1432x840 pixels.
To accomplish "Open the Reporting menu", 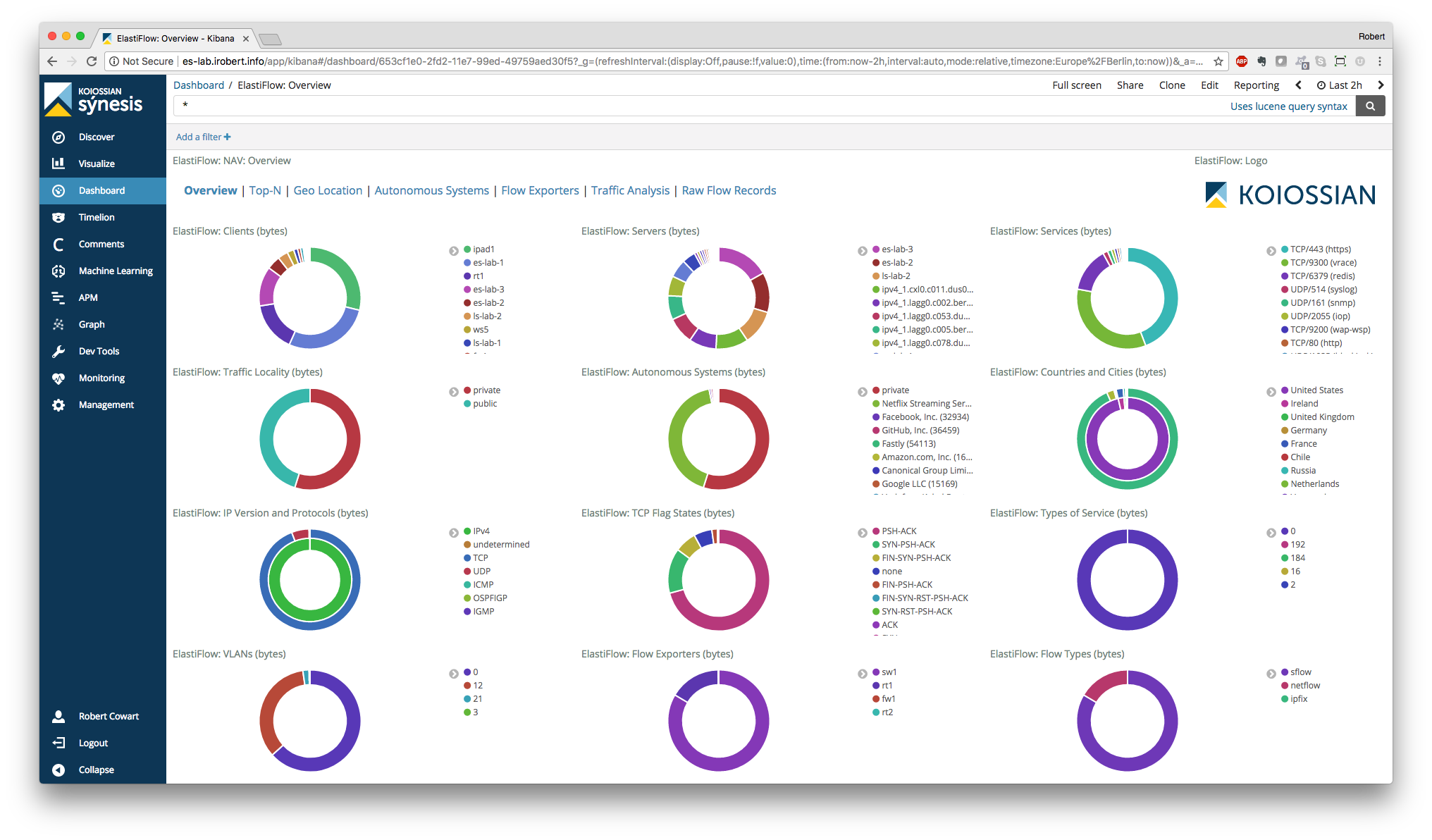I will tap(1256, 85).
